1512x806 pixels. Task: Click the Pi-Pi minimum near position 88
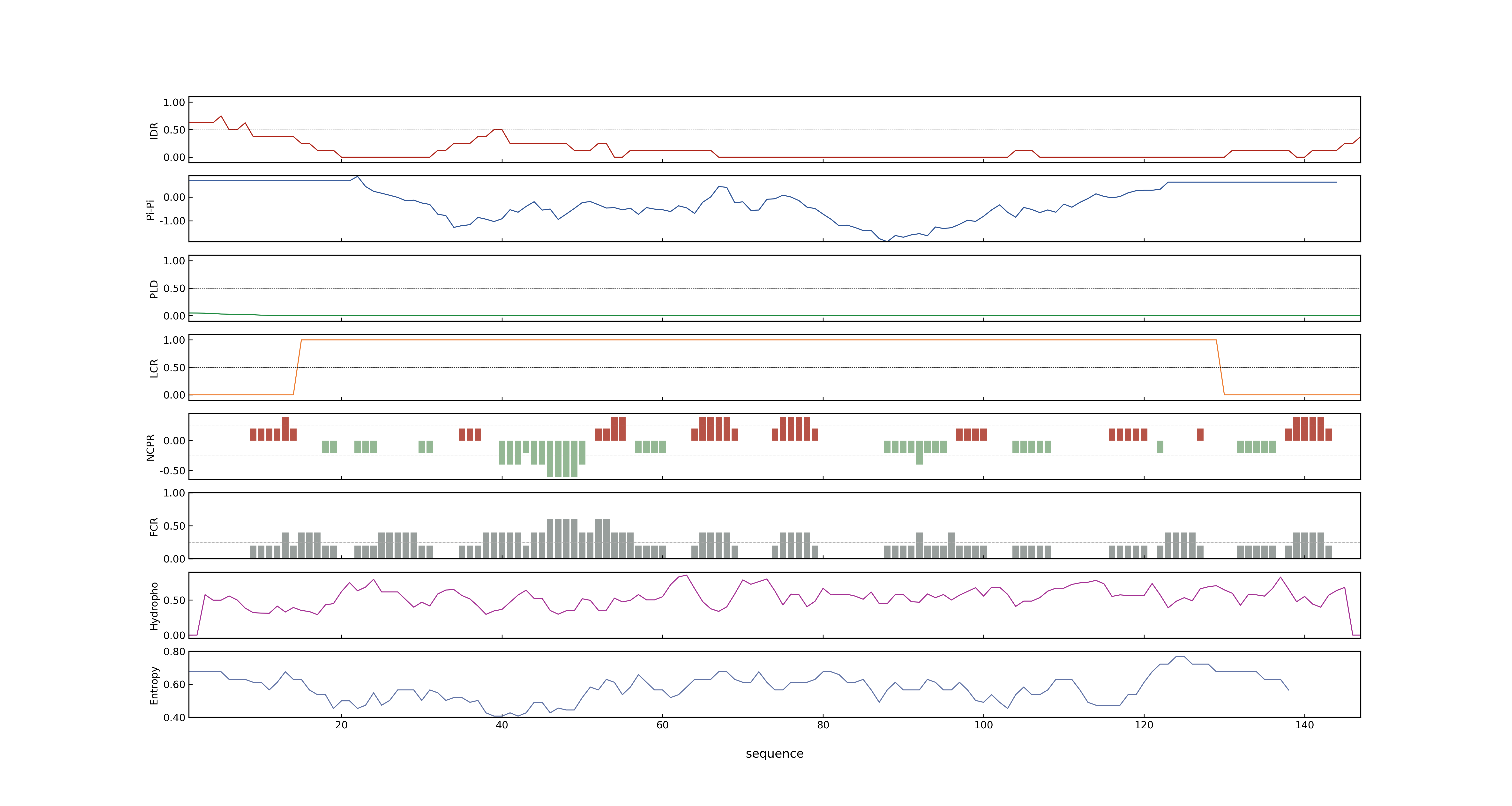pyautogui.click(x=887, y=241)
